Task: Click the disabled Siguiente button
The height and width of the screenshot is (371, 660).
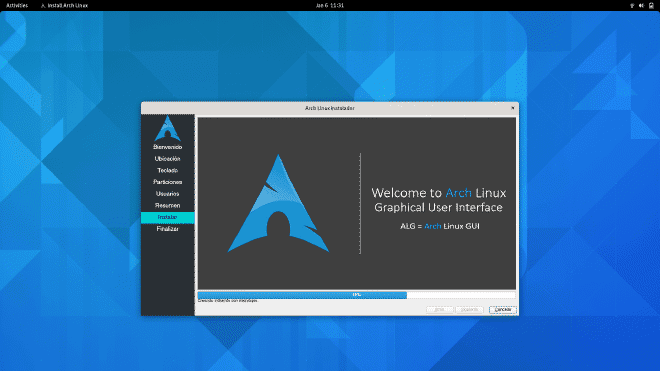Action: tap(469, 310)
